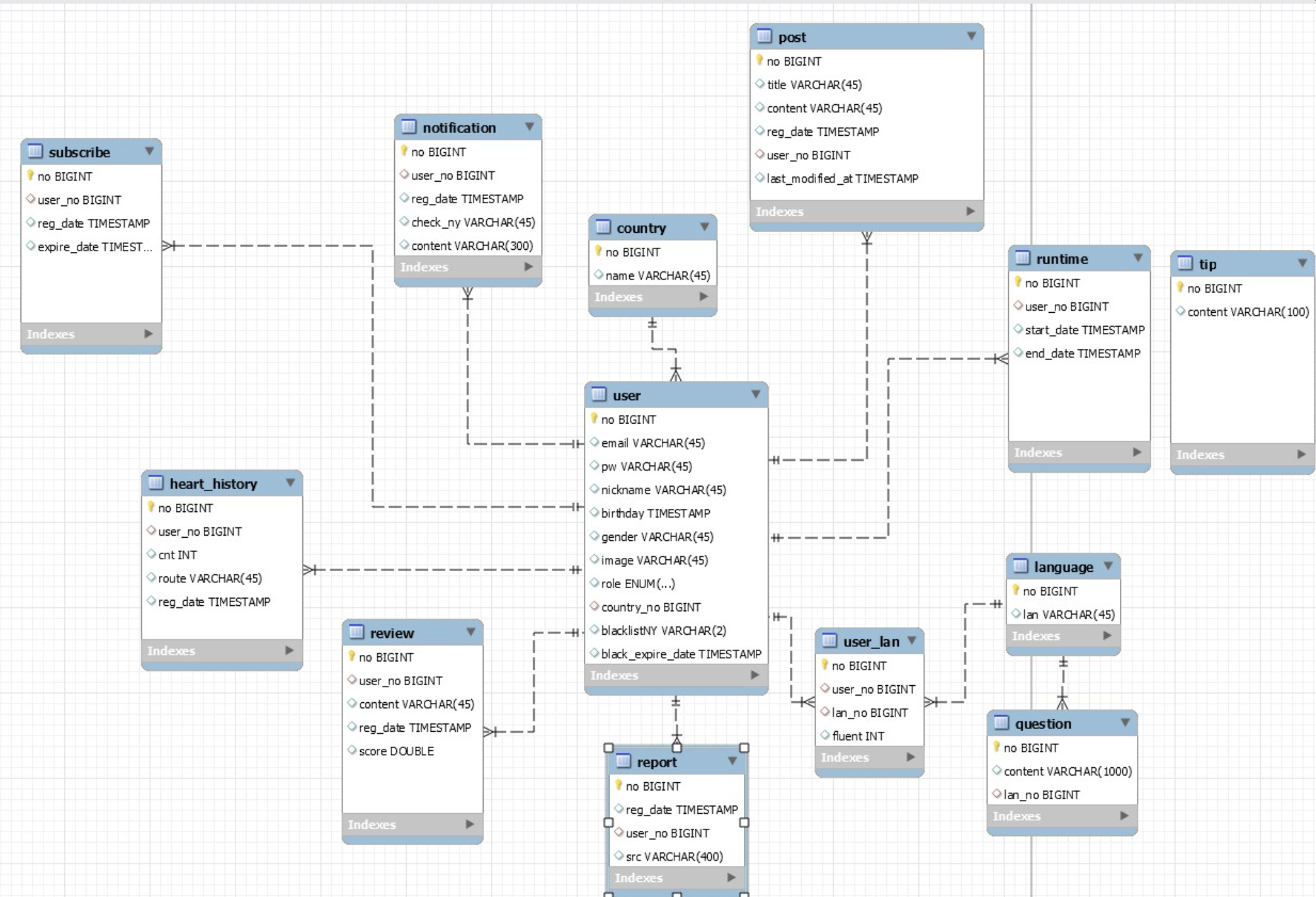Expand the post table Indexes section
The image size is (1316, 897).
pos(961,209)
